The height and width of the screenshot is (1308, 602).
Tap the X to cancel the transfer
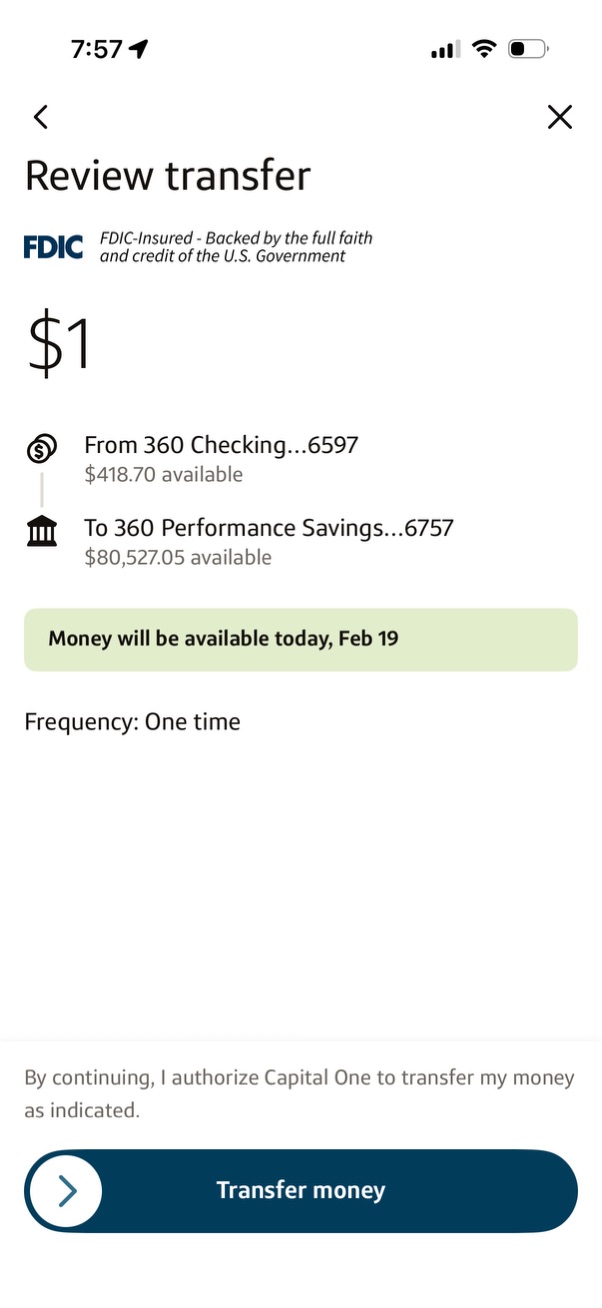559,117
